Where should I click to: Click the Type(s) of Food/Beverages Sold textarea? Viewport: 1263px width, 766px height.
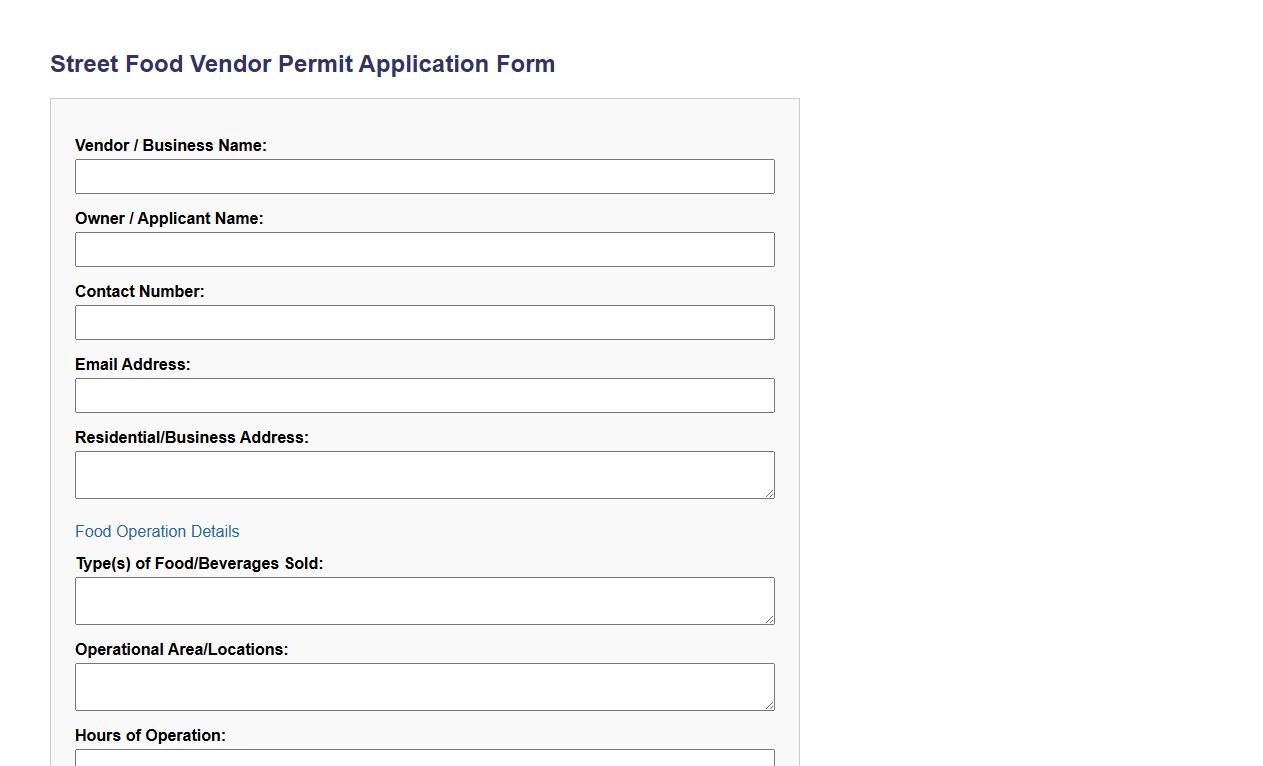pos(425,598)
